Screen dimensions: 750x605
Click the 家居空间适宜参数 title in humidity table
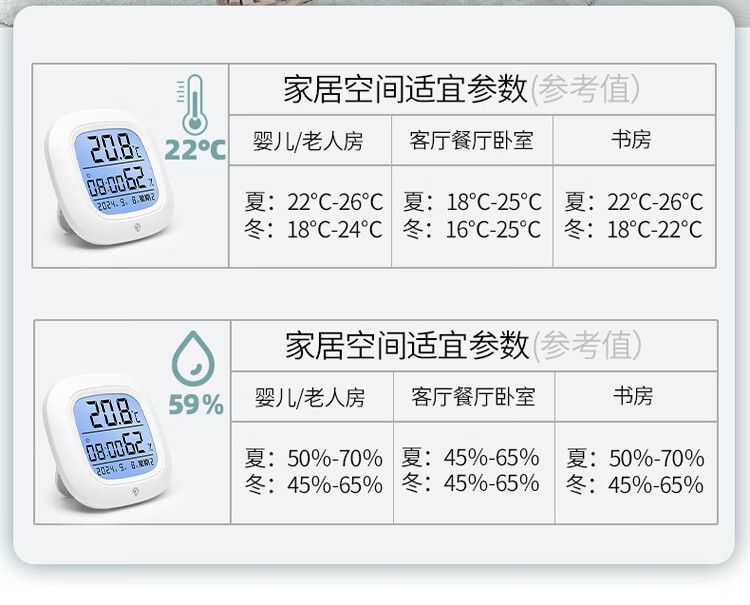coord(407,346)
